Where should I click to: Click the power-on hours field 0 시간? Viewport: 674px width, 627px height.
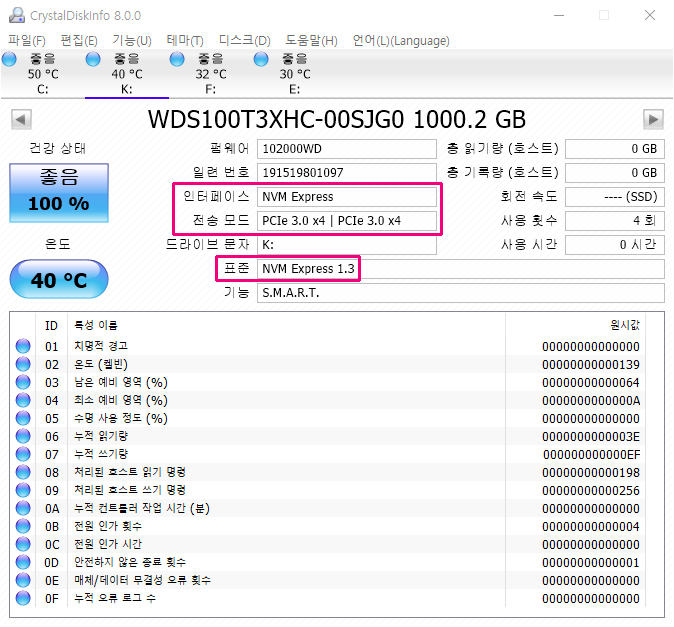[615, 245]
